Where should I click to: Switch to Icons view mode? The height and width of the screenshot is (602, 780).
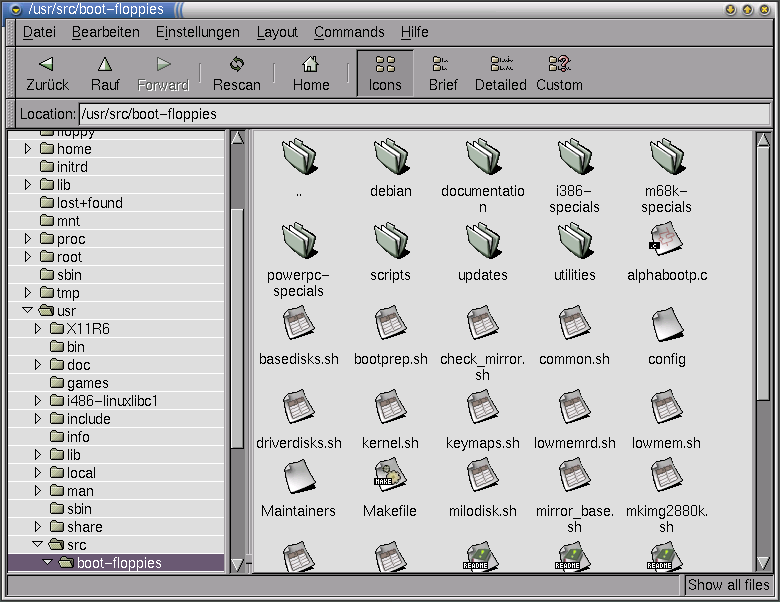385,74
